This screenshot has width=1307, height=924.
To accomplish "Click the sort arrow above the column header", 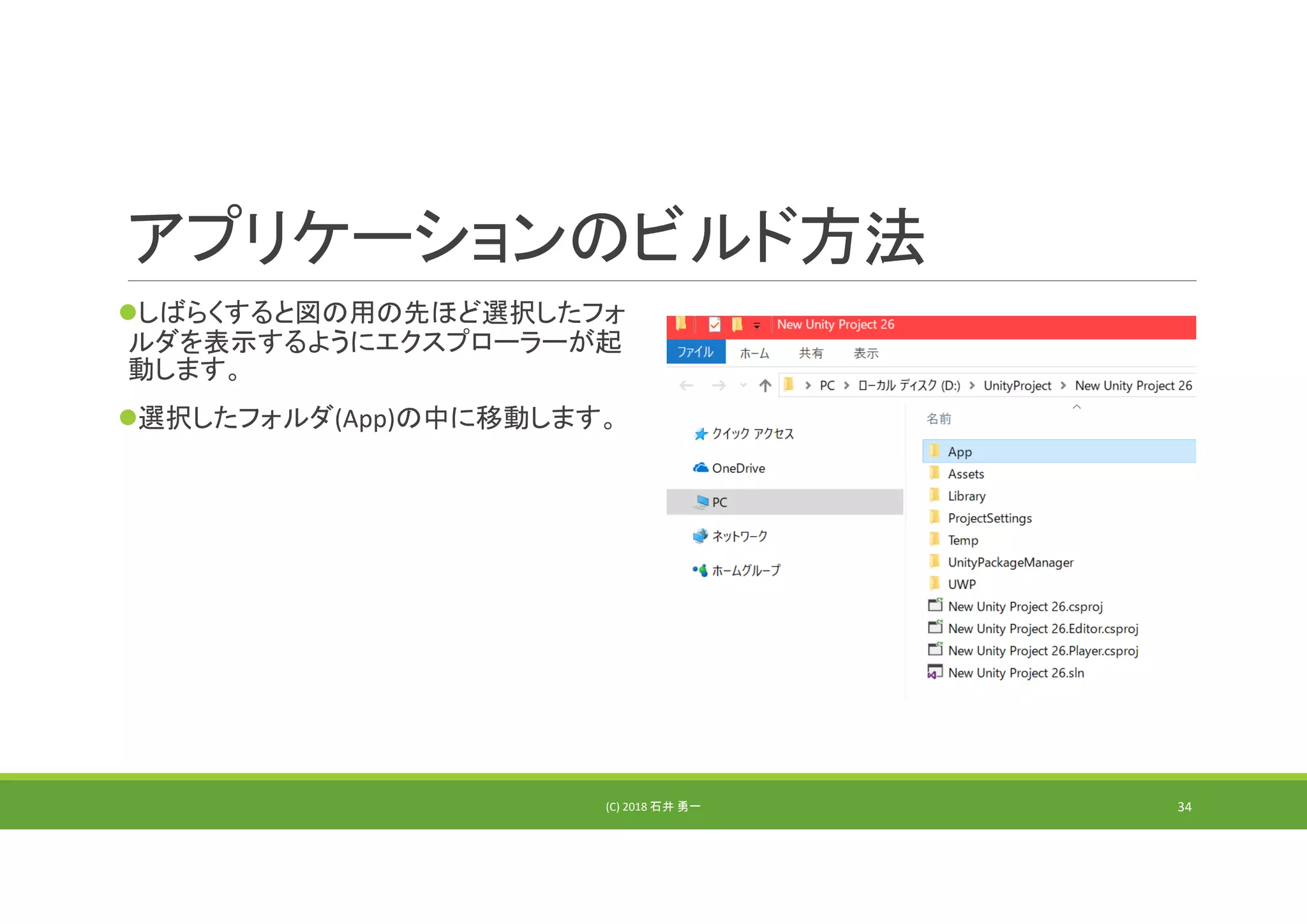I will [x=1077, y=406].
